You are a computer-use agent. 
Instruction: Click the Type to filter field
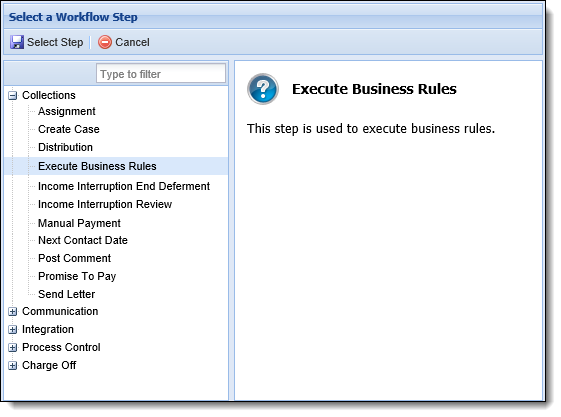pos(161,74)
